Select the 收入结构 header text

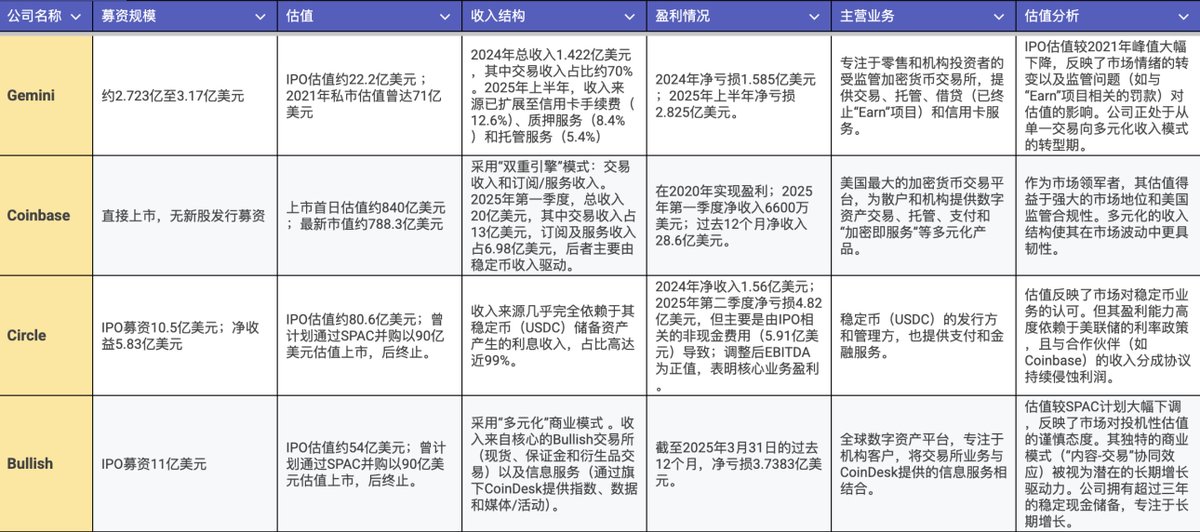point(496,18)
